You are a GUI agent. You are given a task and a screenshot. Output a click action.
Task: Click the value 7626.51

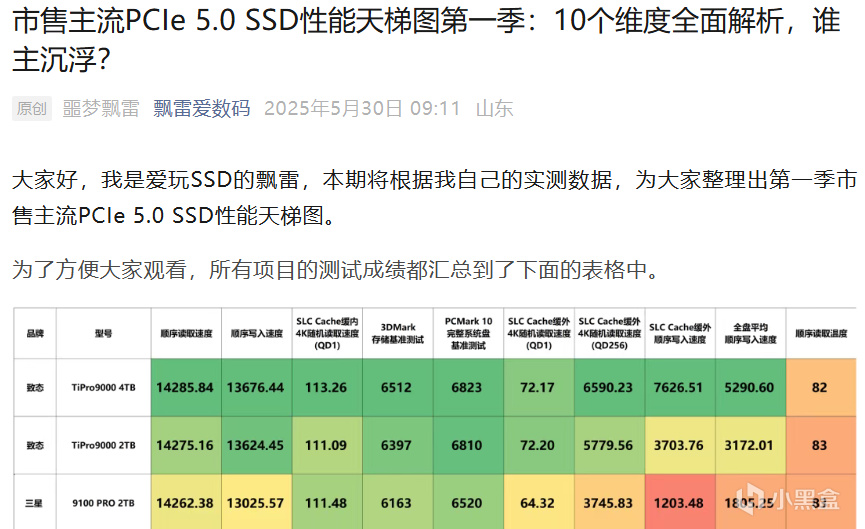tap(679, 387)
